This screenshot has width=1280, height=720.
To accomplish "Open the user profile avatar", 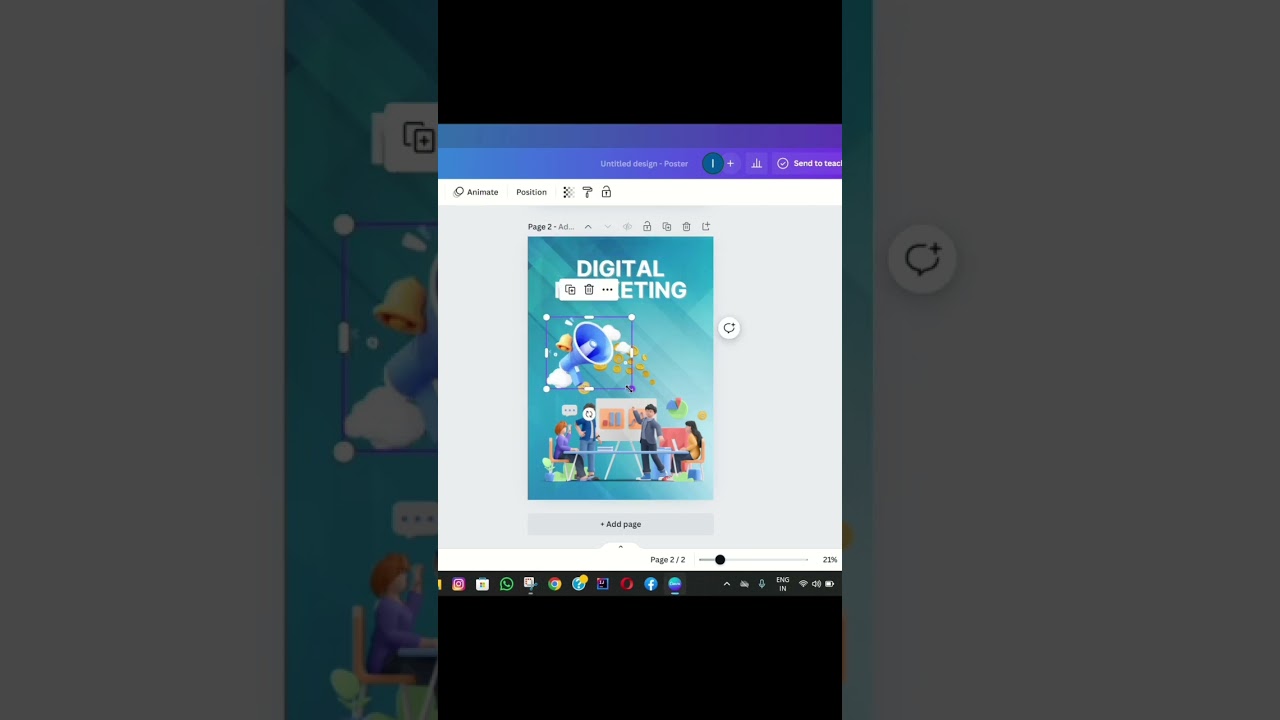I will (x=712, y=163).
